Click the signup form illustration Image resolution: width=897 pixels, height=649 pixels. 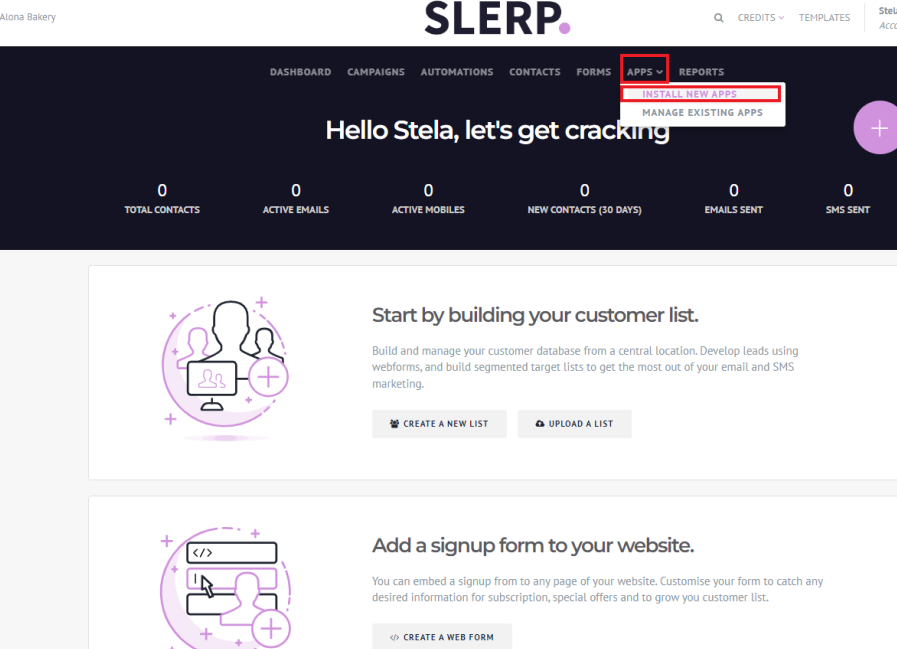pos(225,587)
